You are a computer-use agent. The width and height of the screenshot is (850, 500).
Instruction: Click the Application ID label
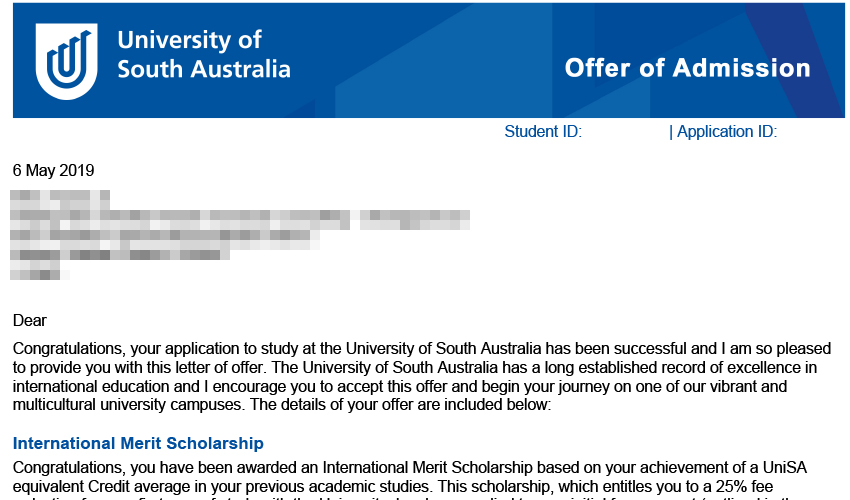coord(727,132)
